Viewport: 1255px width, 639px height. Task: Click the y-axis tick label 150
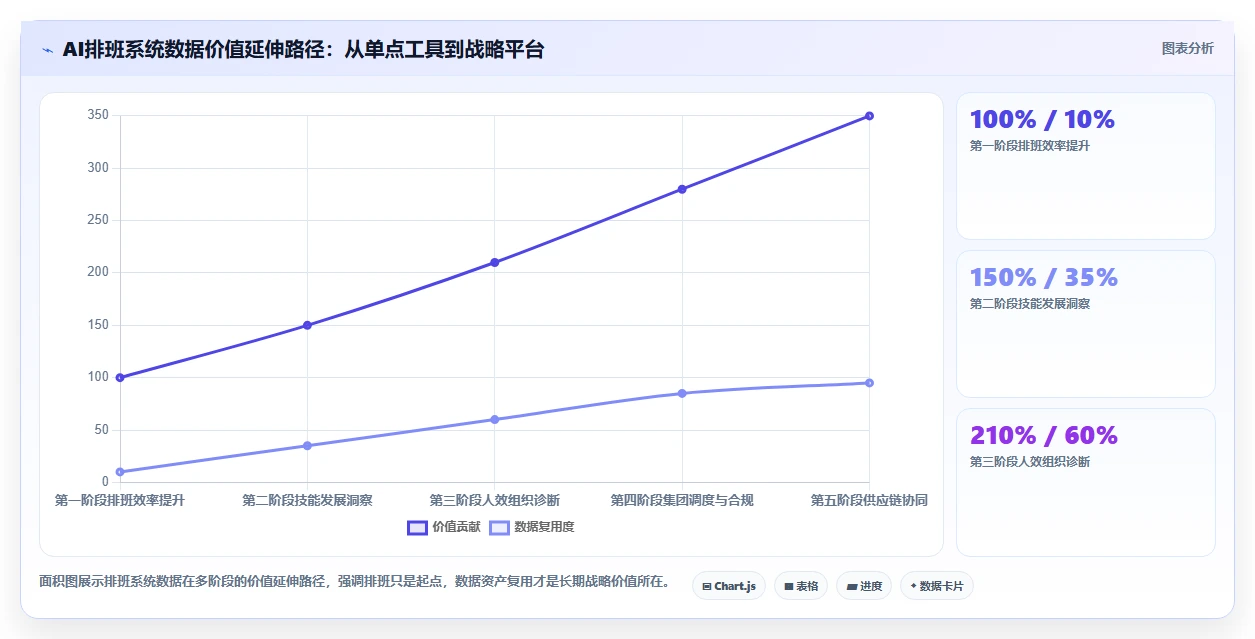(x=98, y=325)
